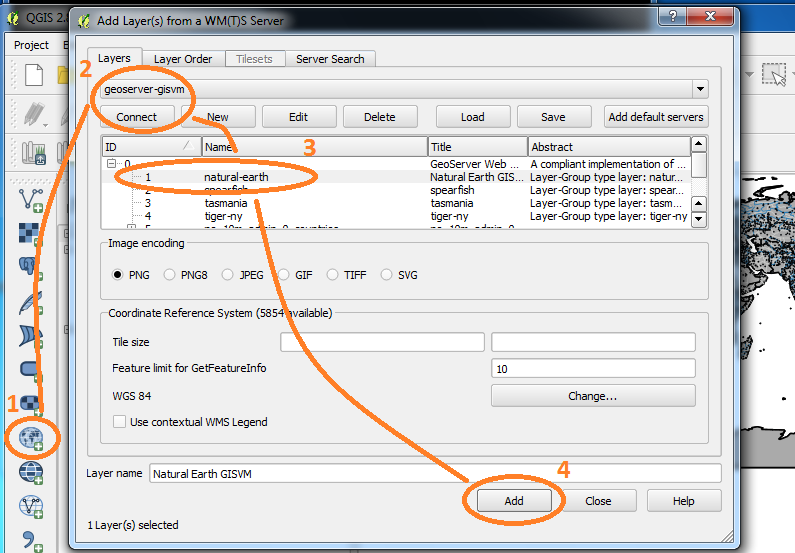
Task: Select the tiger-ny layer row
Action: pyautogui.click(x=396, y=216)
